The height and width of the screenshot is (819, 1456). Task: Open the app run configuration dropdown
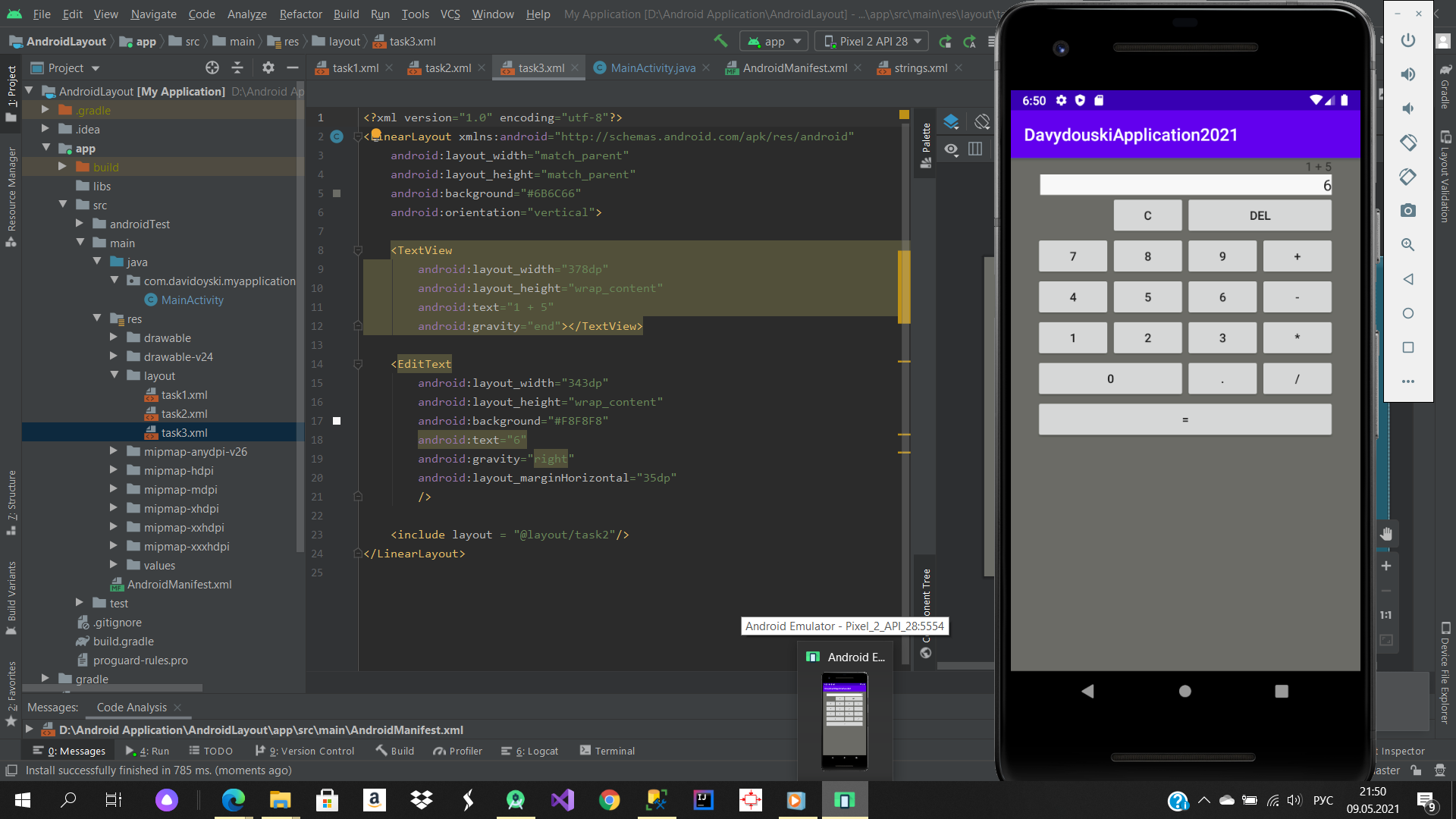click(x=774, y=41)
